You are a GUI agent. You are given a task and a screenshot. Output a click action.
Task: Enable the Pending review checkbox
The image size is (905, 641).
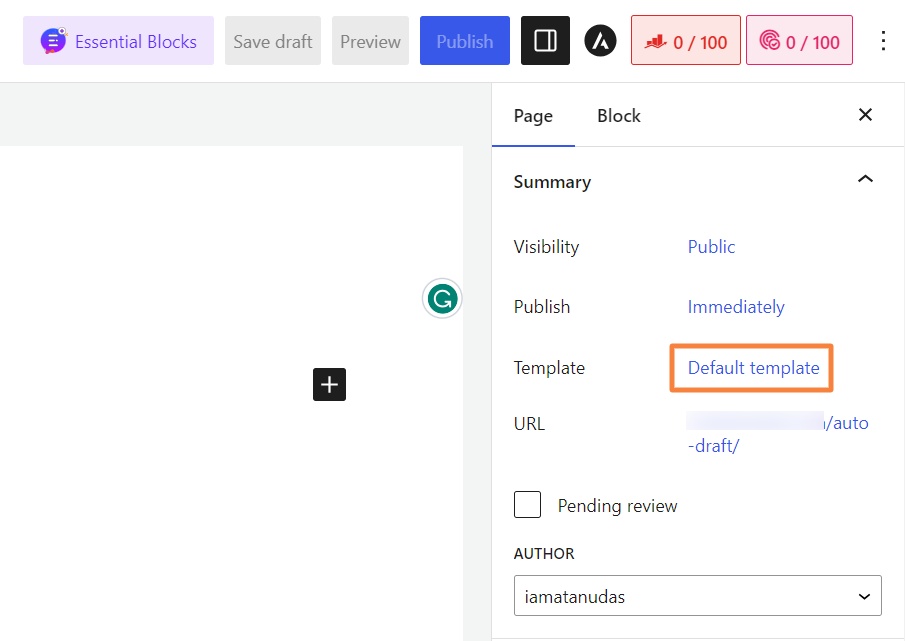pos(528,505)
